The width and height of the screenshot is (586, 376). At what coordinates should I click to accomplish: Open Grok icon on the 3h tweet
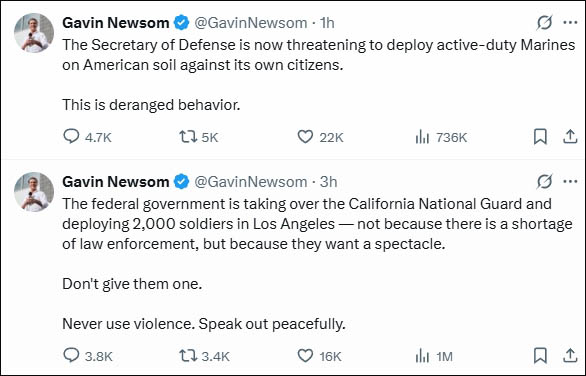(544, 182)
